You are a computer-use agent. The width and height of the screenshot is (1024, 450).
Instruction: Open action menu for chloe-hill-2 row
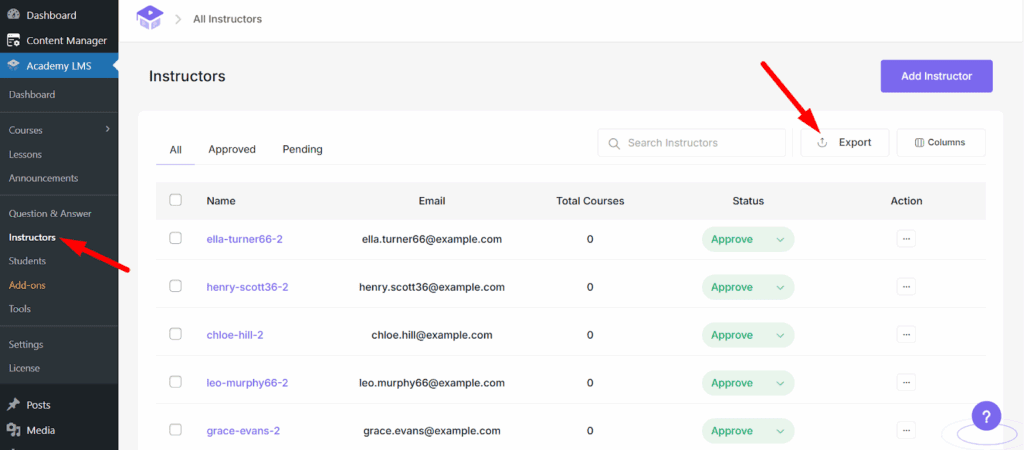tap(906, 335)
